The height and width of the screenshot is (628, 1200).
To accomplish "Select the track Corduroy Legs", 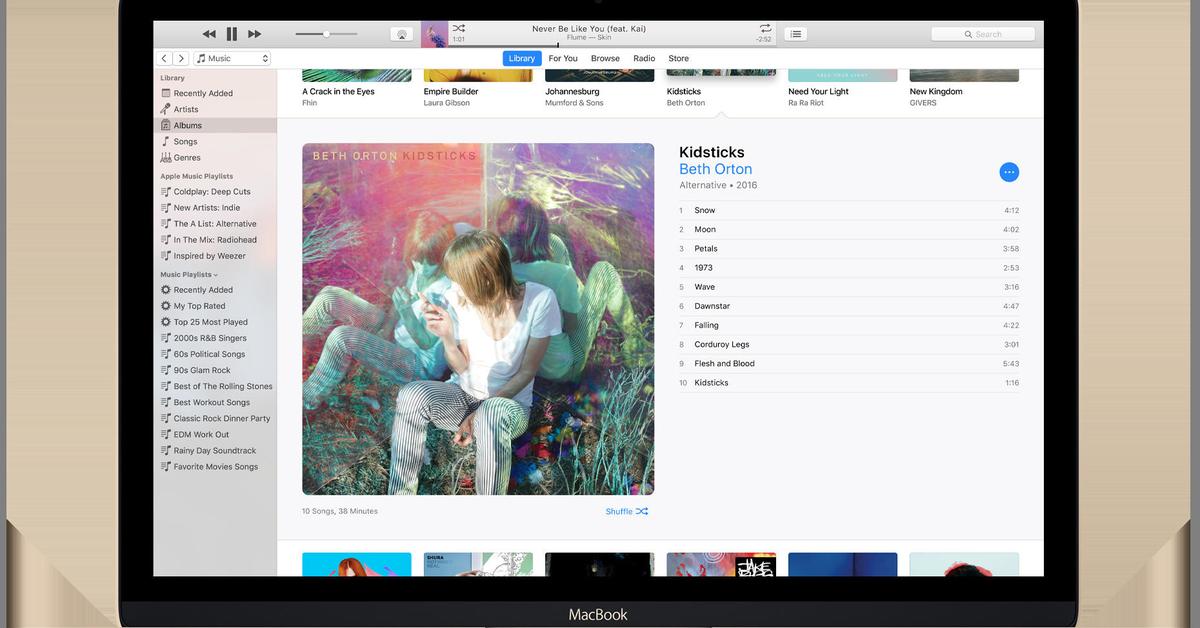I will tap(849, 344).
